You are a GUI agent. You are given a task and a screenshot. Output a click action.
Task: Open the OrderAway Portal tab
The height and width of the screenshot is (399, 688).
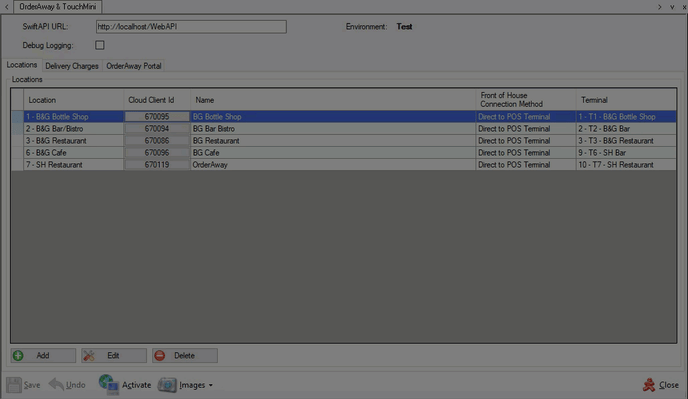[x=134, y=66]
